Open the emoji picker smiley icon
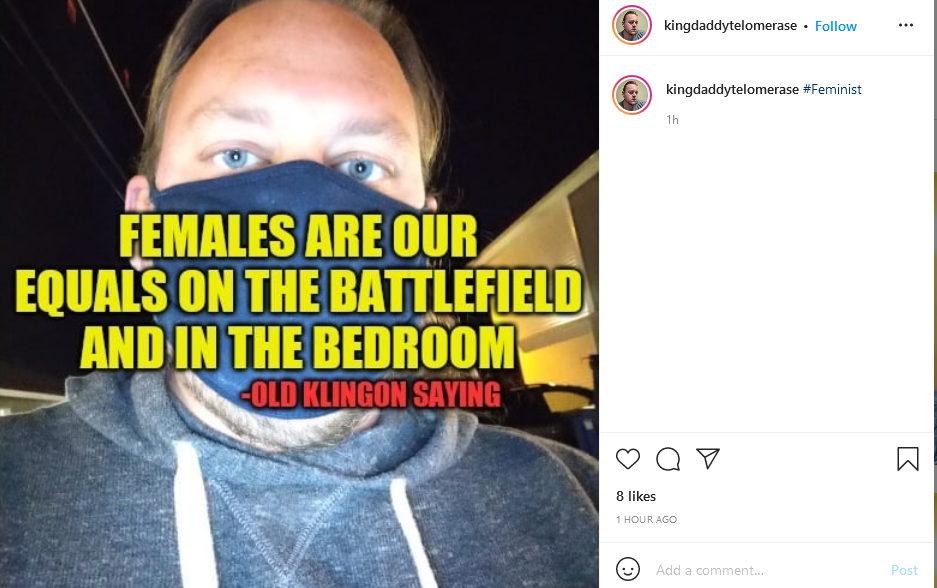 [627, 569]
